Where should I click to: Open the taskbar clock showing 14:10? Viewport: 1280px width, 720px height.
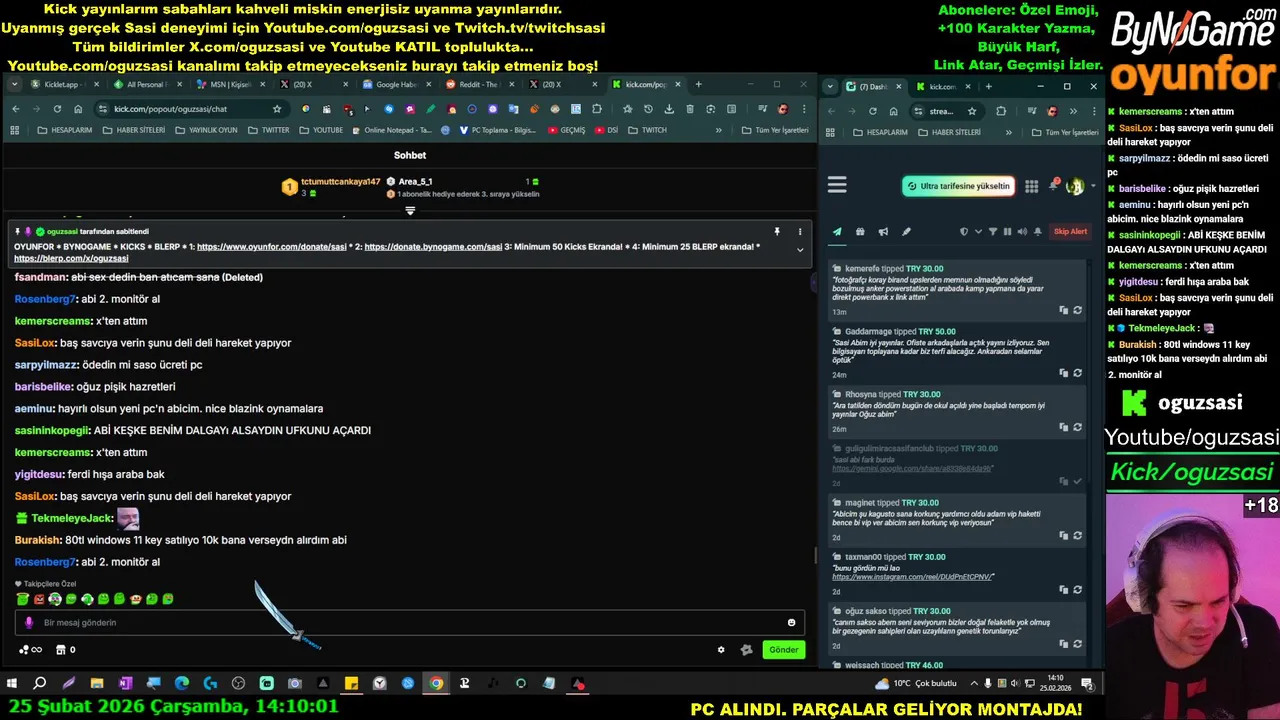point(1056,684)
